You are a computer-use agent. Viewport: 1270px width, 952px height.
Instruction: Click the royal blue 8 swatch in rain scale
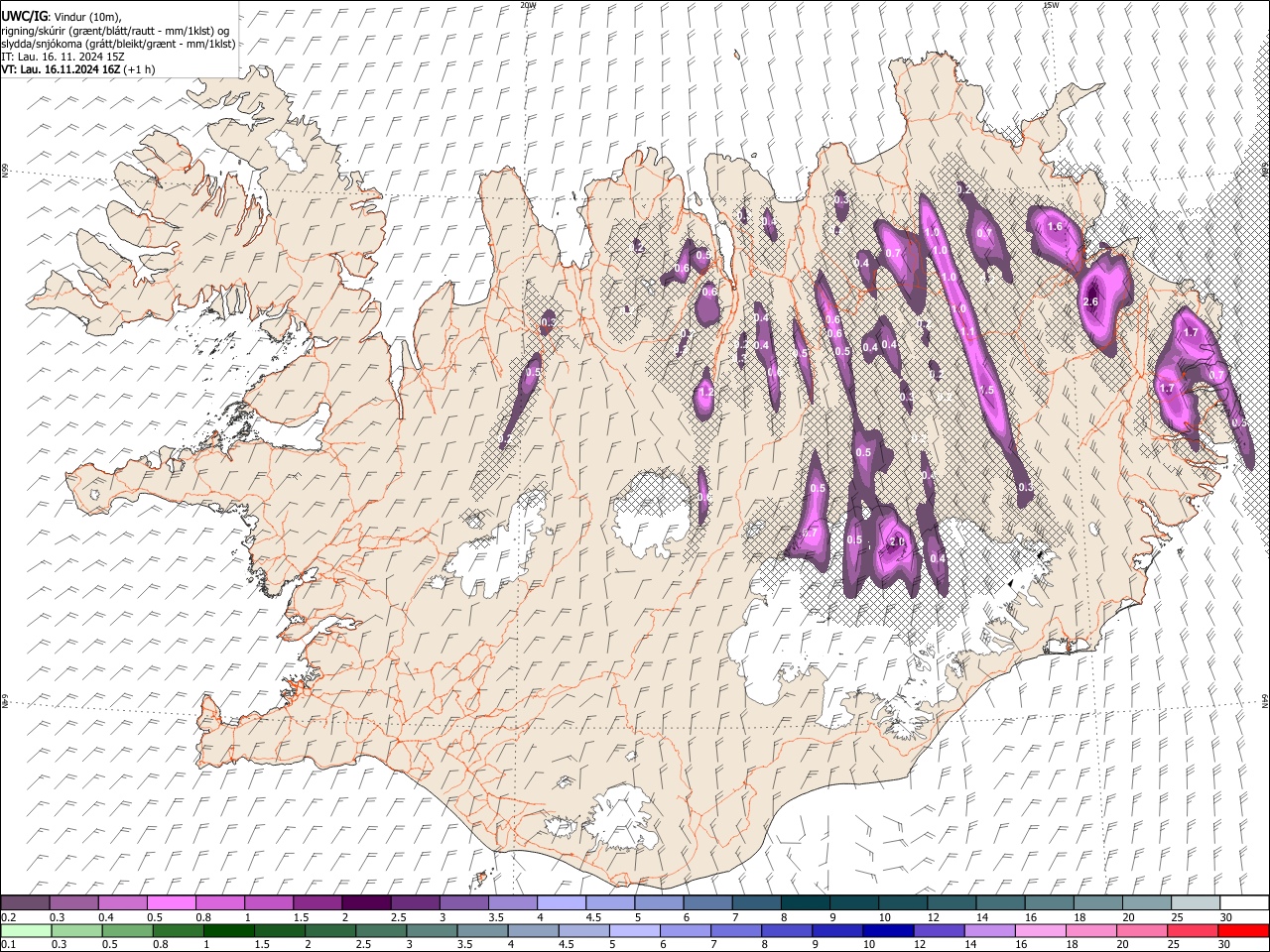coord(787,930)
